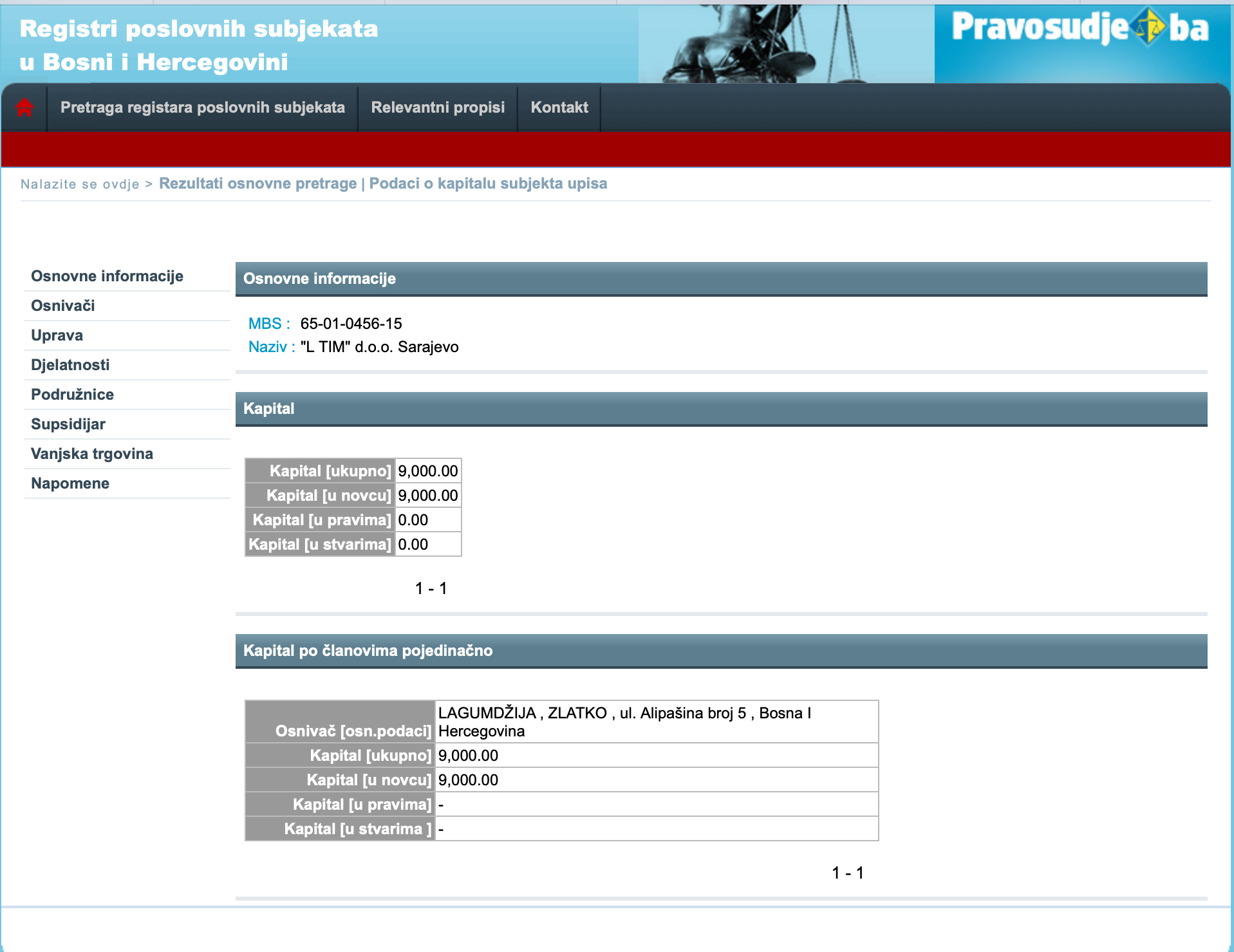Click Supsidijar in the sidebar

point(68,424)
